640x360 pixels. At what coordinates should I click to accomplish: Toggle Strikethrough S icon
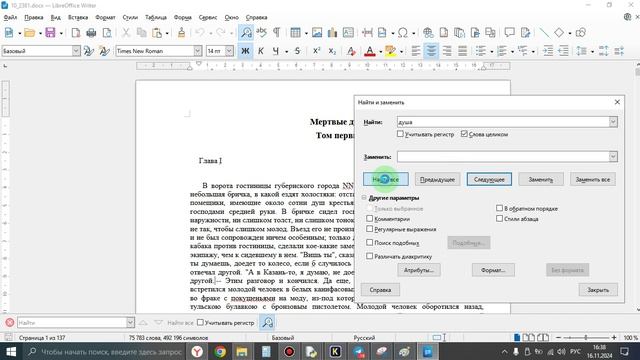tap(297, 51)
